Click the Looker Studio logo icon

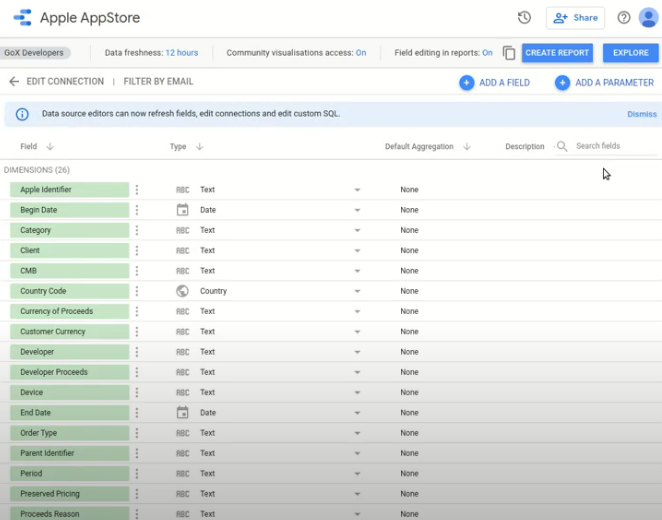tap(22, 18)
